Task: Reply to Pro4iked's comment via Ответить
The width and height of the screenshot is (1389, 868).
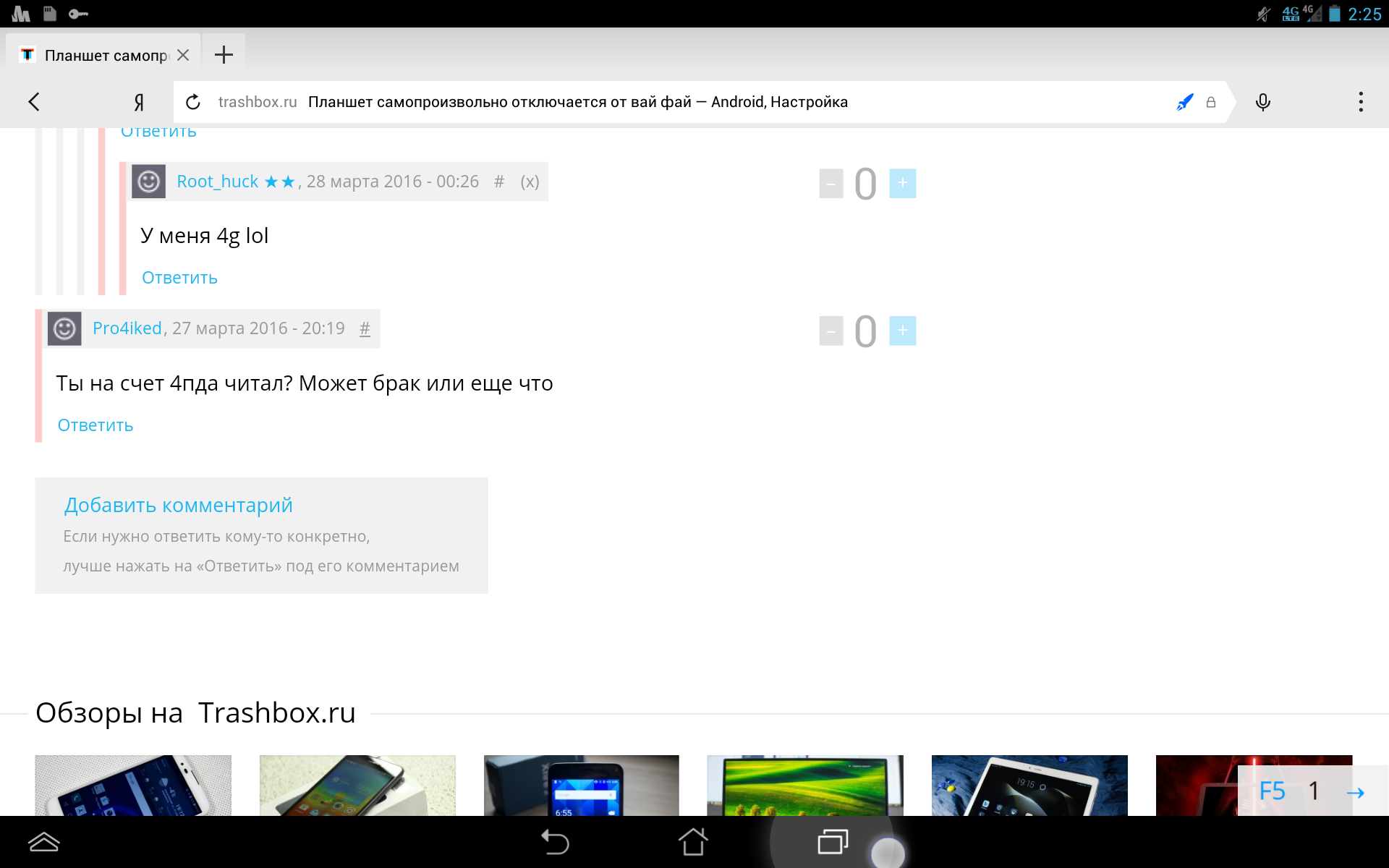Action: 95,425
